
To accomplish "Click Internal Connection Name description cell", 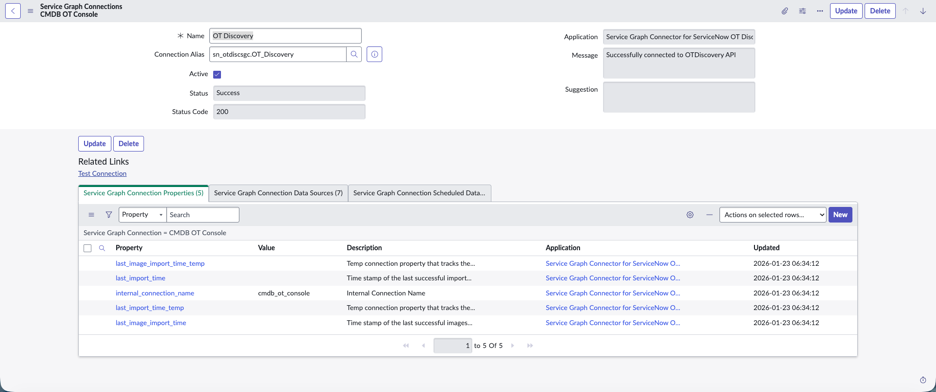I will 385,293.
